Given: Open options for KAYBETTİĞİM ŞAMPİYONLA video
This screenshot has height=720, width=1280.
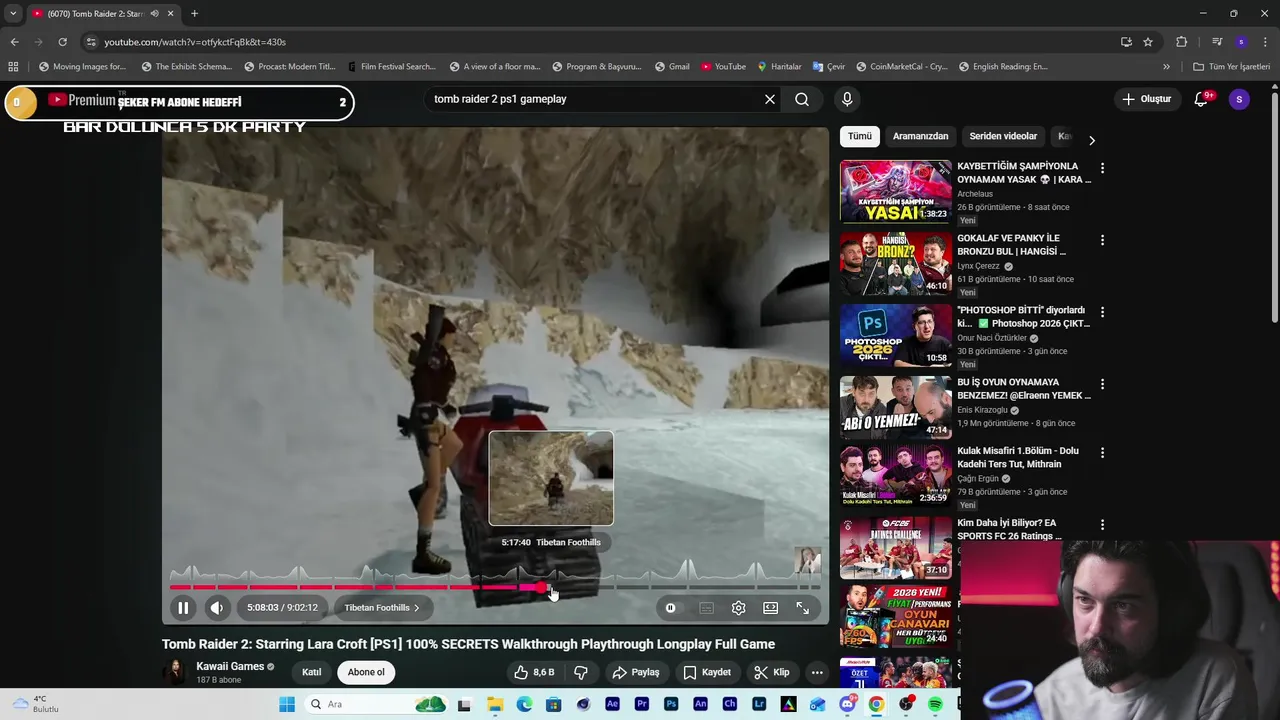Looking at the screenshot, I should tap(1102, 168).
